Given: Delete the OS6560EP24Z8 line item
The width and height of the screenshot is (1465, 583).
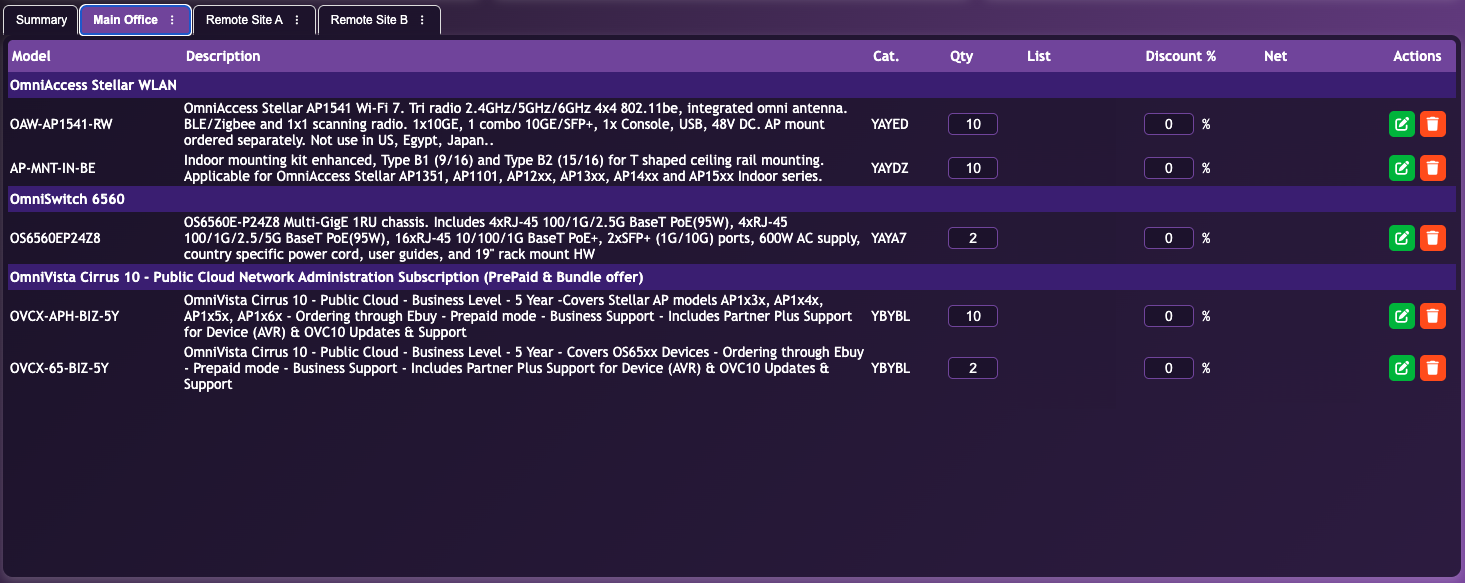Looking at the screenshot, I should pos(1433,238).
